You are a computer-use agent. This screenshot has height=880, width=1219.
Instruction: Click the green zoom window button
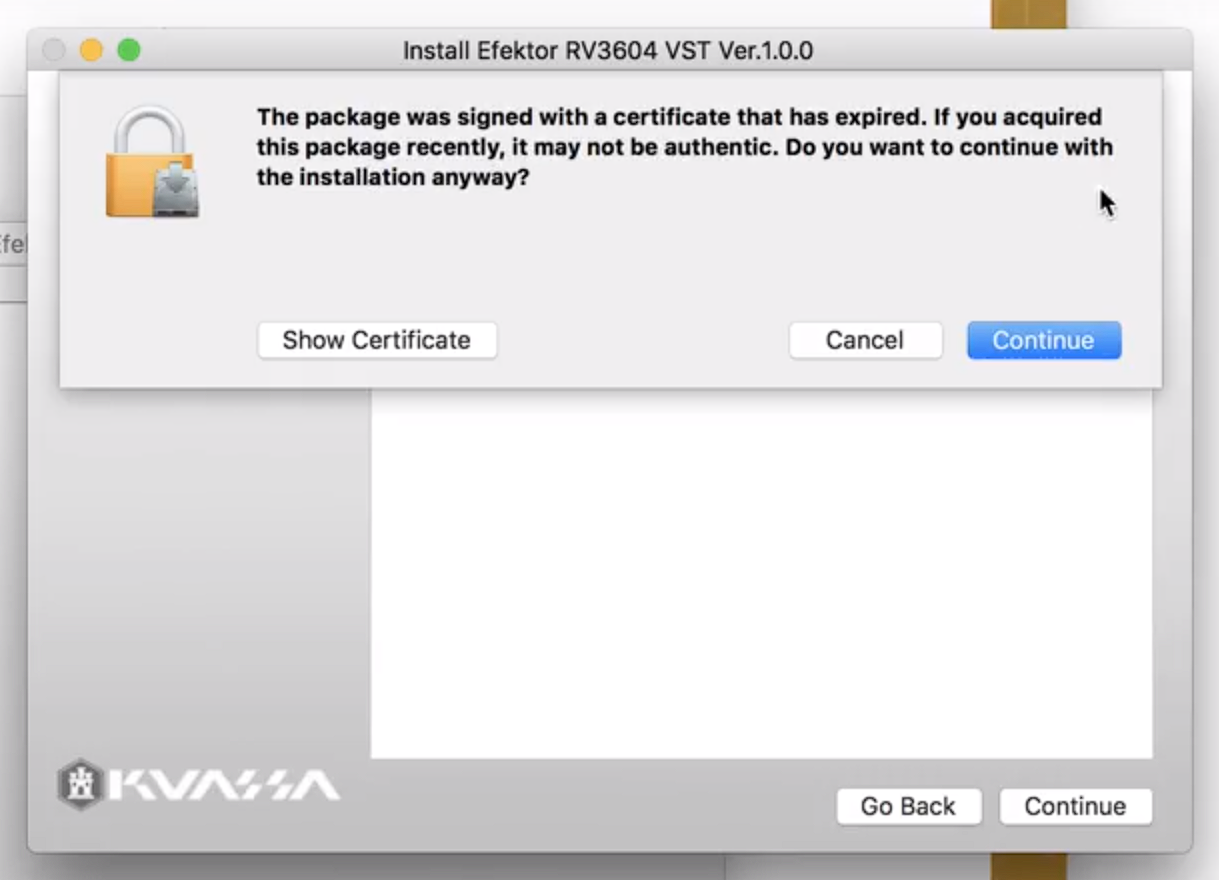coord(129,49)
